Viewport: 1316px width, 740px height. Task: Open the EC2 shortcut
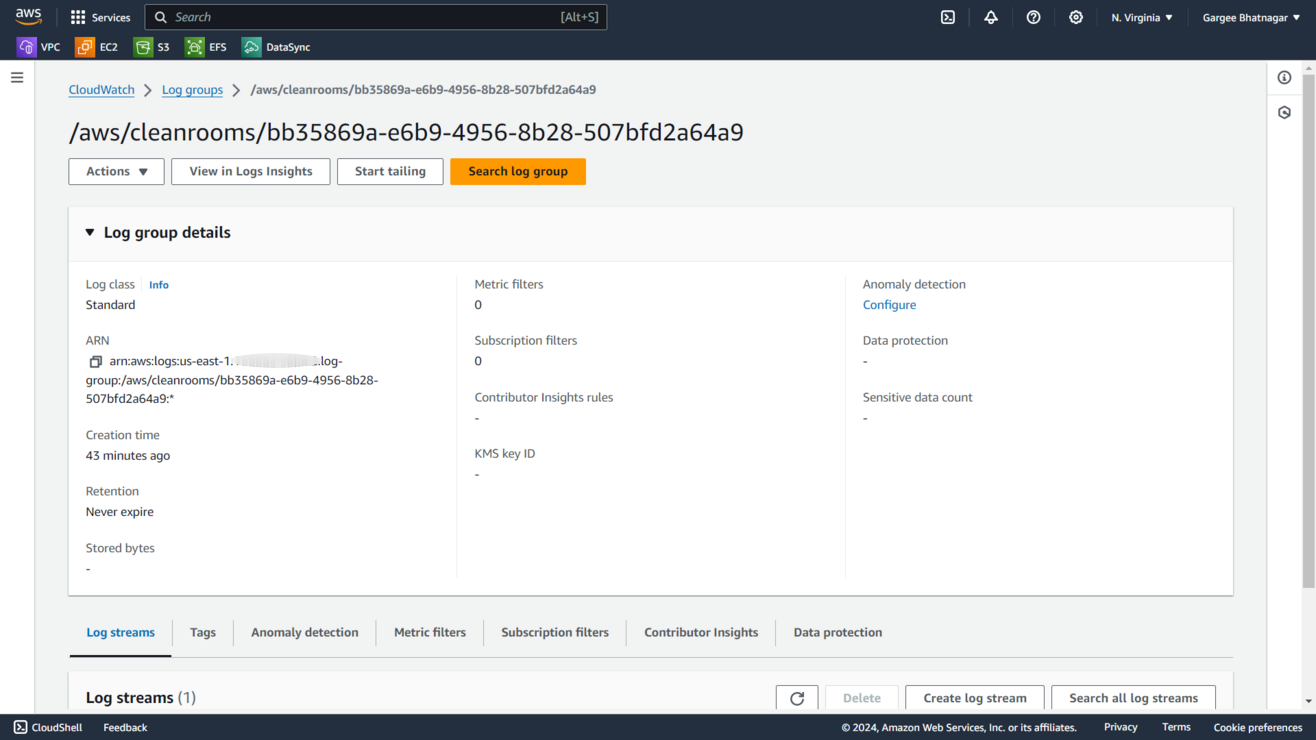97,47
